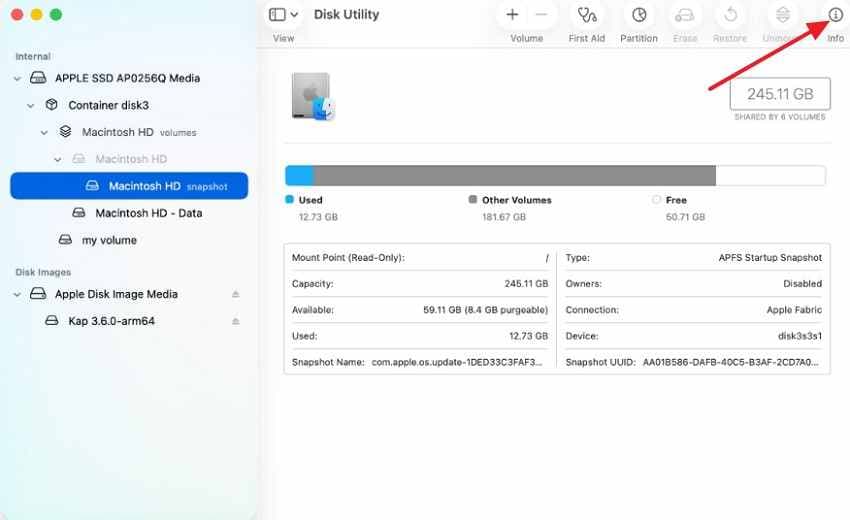This screenshot has width=850, height=520.
Task: Click the my volume drive icon
Action: (x=65, y=240)
